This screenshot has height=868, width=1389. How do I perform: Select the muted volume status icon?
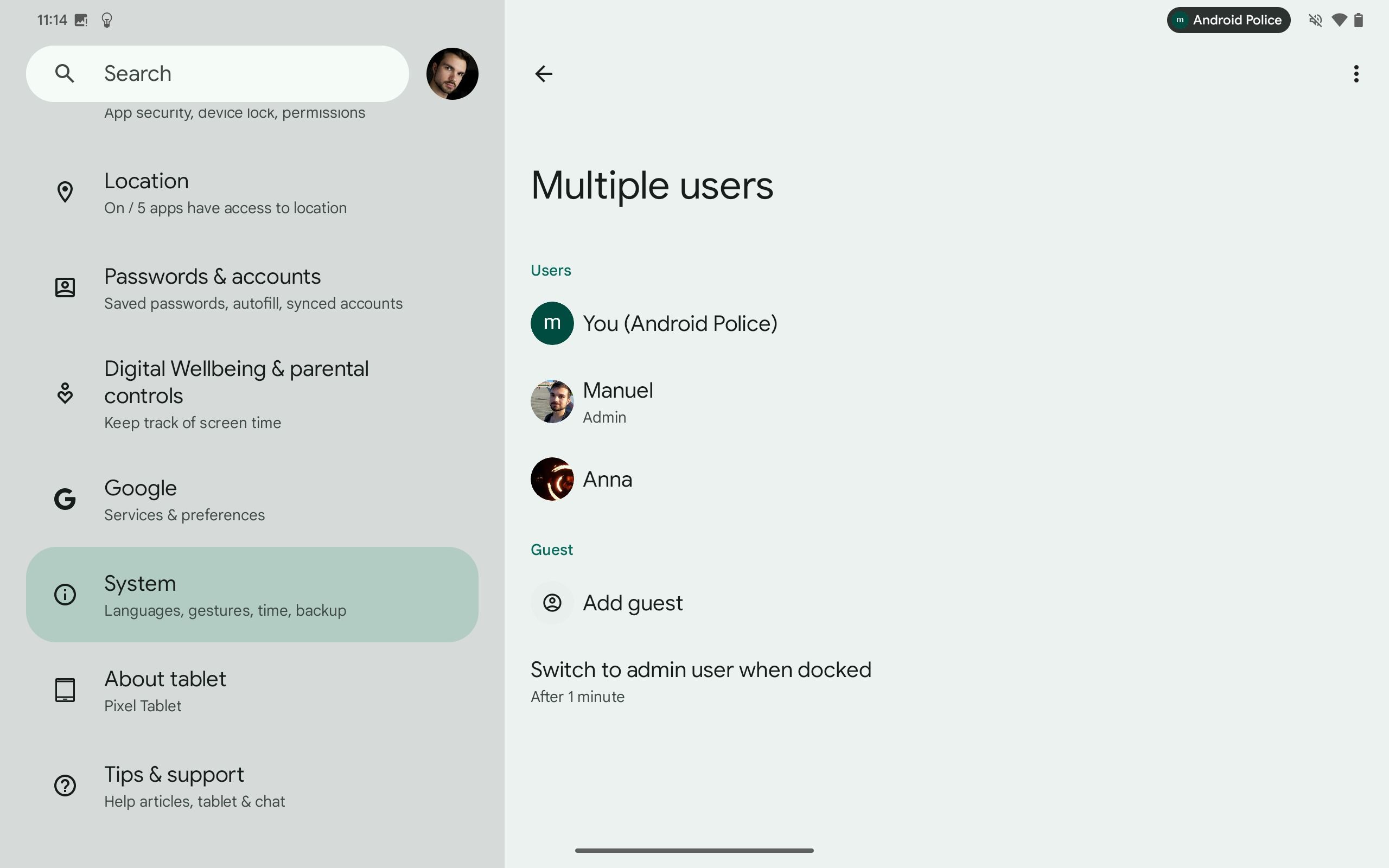point(1314,19)
